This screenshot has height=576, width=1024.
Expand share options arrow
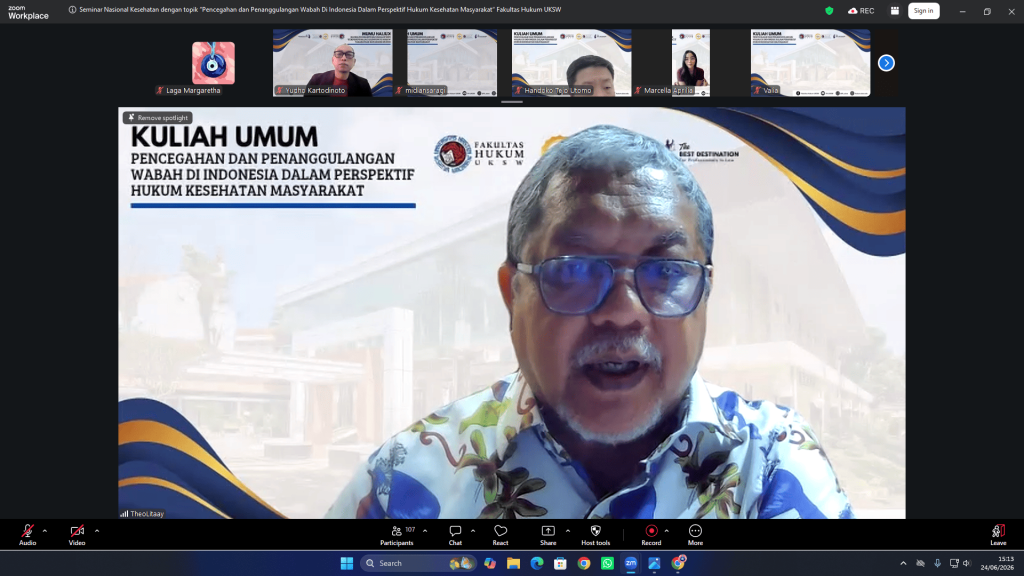568,531
